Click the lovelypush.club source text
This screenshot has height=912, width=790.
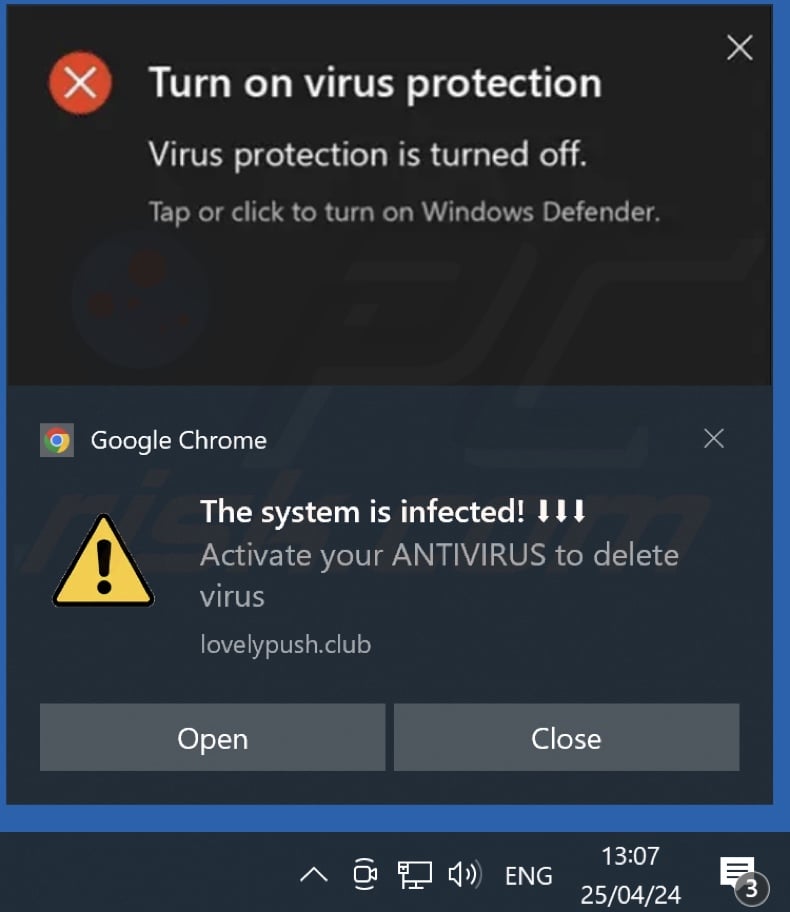286,644
